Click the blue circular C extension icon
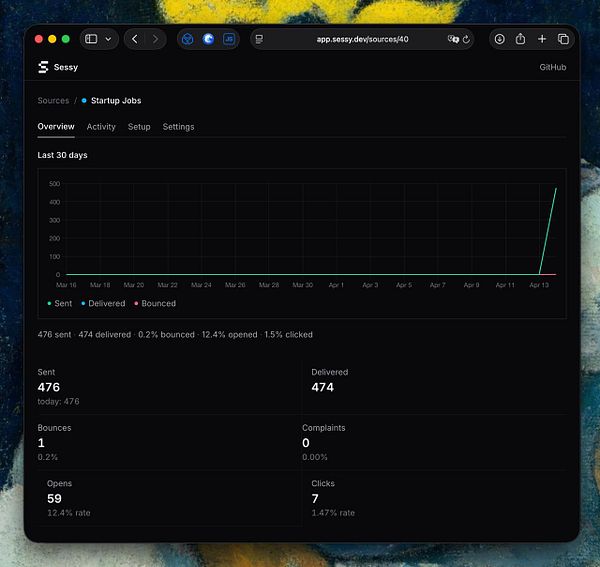This screenshot has height=567, width=600. pyautogui.click(x=208, y=39)
